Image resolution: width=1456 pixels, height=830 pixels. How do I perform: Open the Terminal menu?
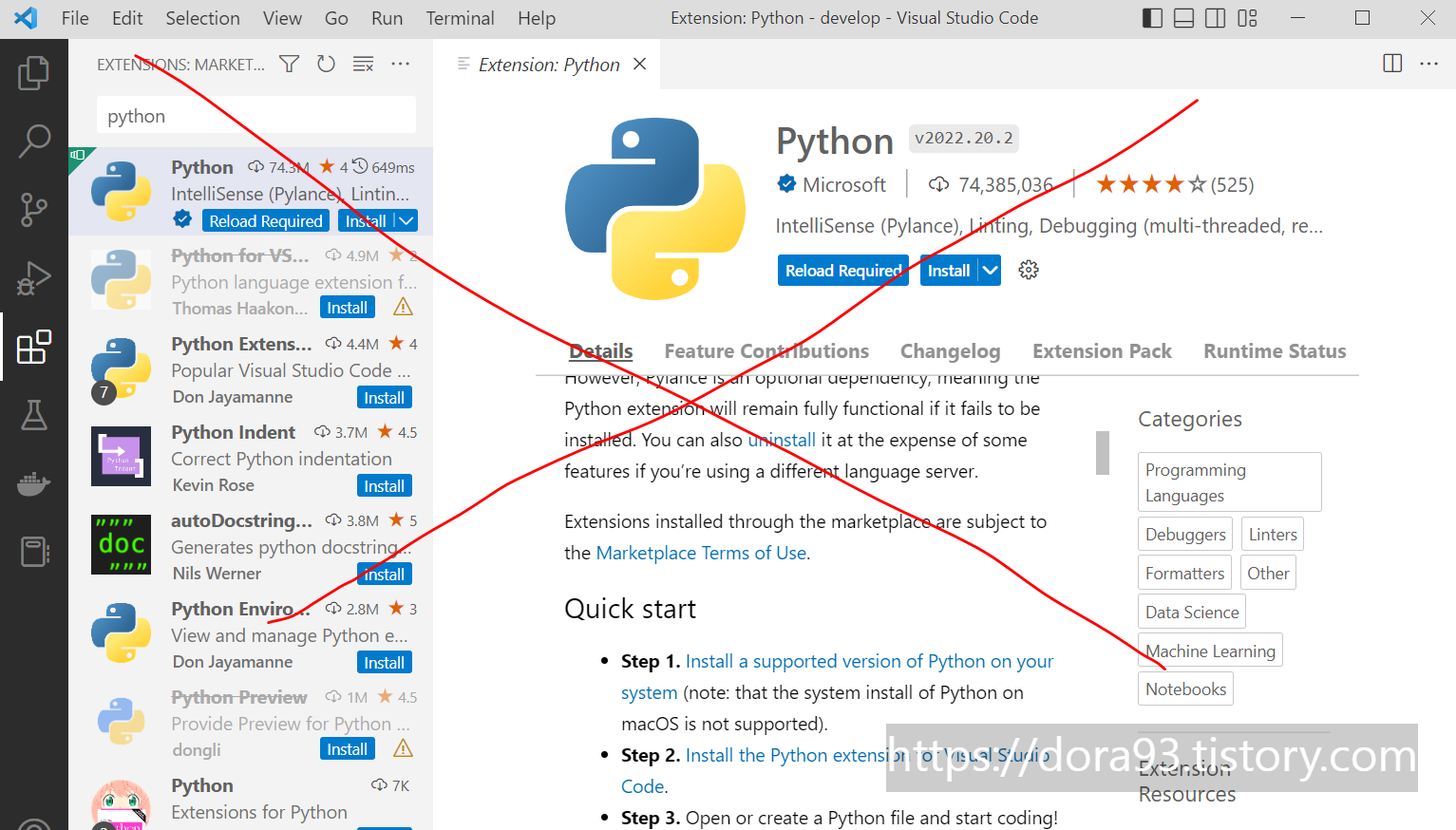click(x=460, y=18)
